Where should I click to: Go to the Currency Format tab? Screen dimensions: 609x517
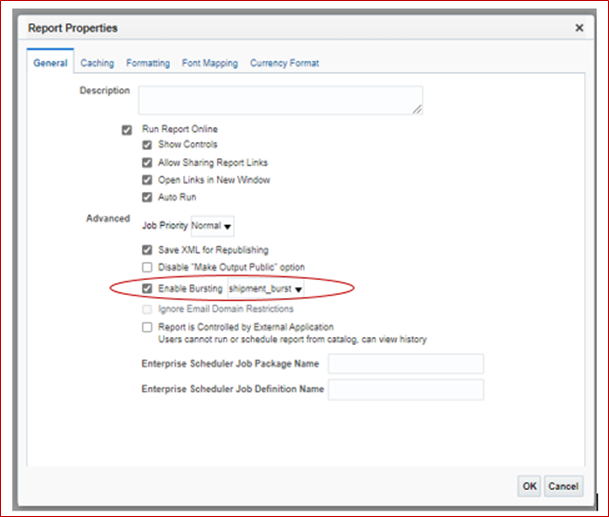click(284, 63)
